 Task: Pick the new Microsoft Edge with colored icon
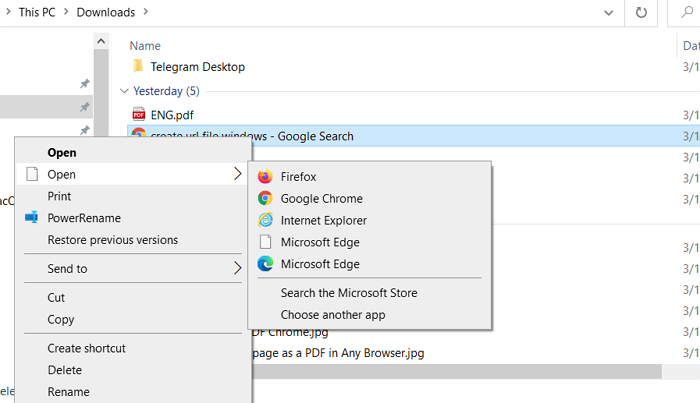tap(320, 264)
